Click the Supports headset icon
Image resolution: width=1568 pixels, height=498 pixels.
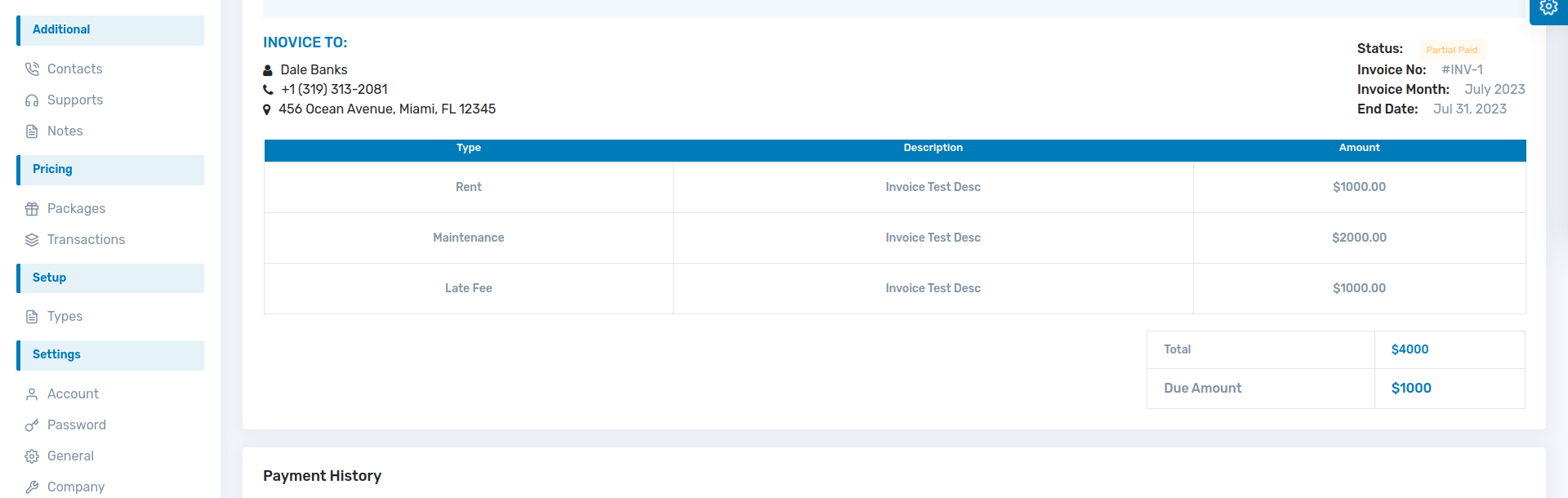[32, 100]
